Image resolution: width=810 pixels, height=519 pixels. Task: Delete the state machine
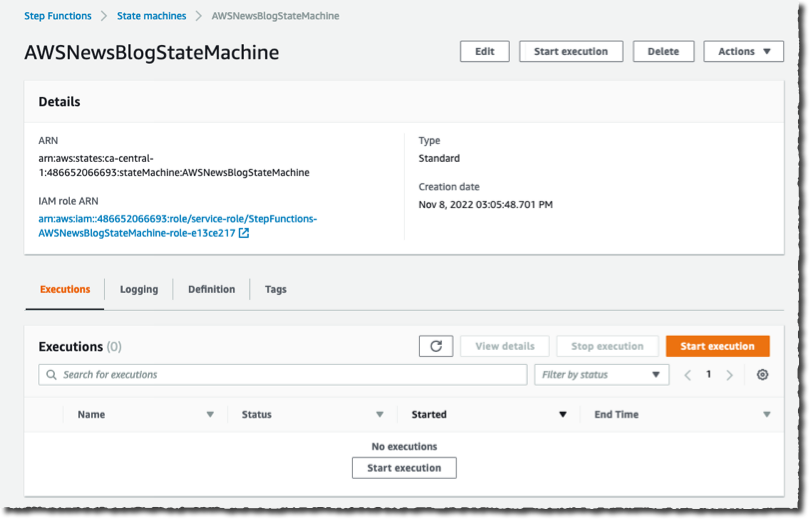point(663,52)
